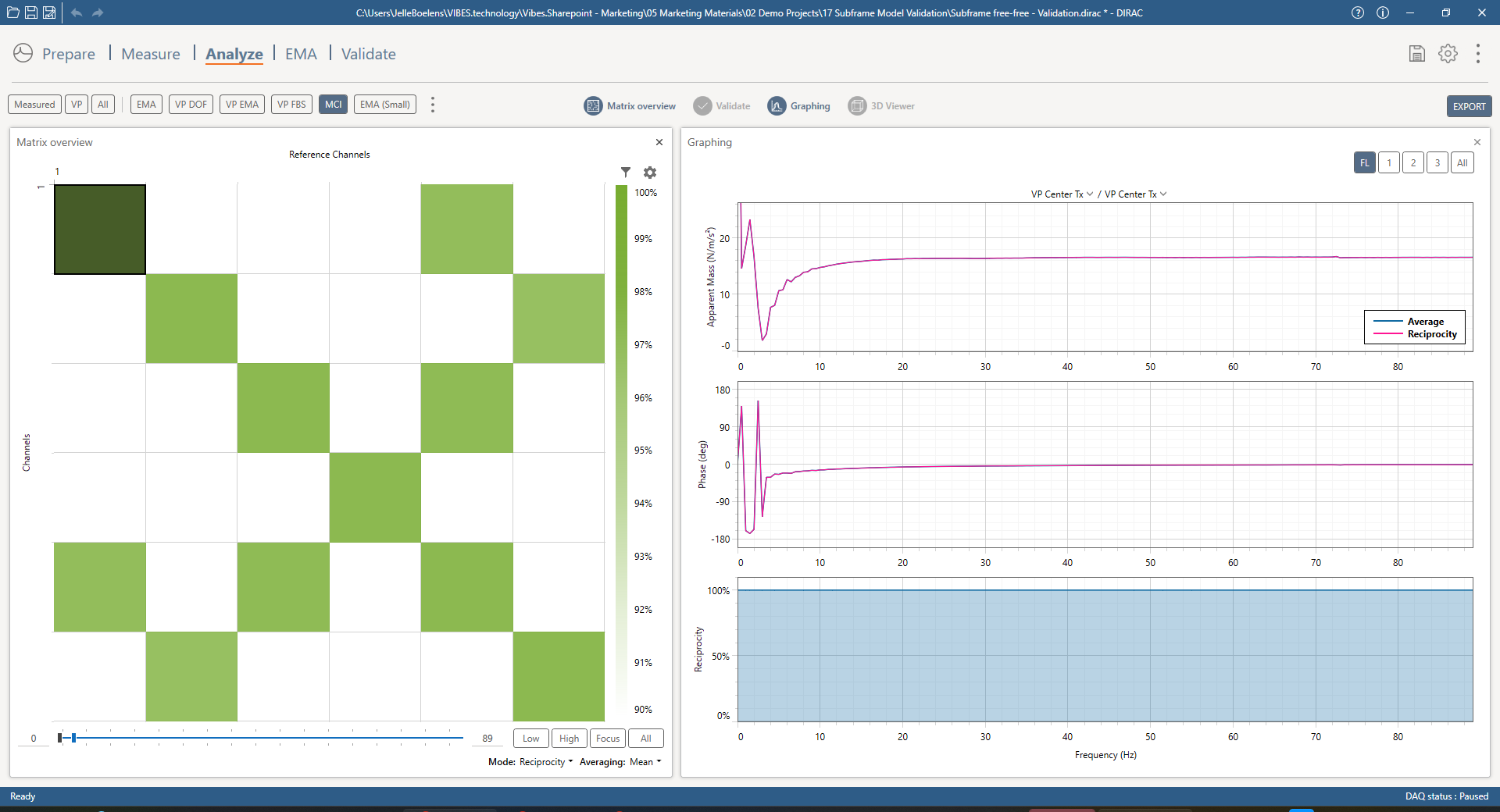Expand the Mode Reciprocity dropdown

tap(545, 762)
